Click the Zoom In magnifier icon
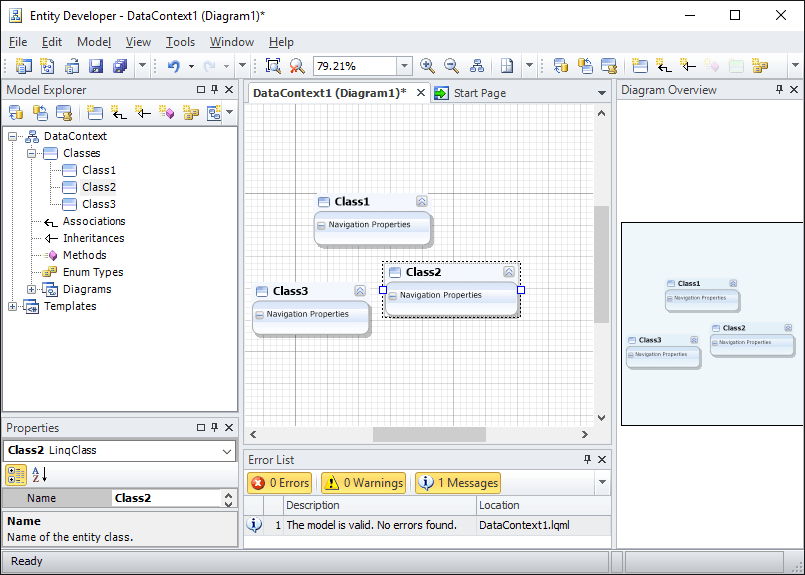Image resolution: width=805 pixels, height=575 pixels. point(427,66)
